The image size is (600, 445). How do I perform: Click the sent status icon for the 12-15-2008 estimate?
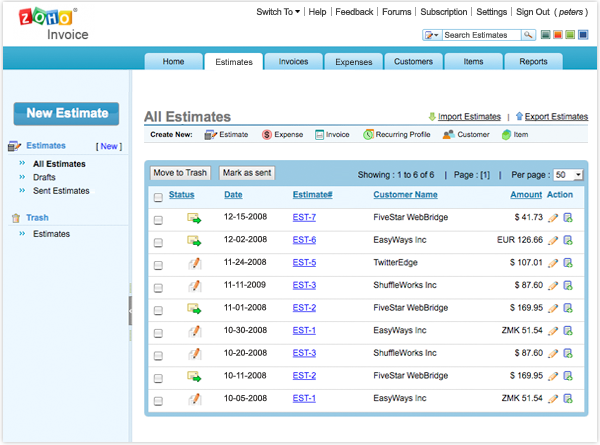click(x=194, y=218)
